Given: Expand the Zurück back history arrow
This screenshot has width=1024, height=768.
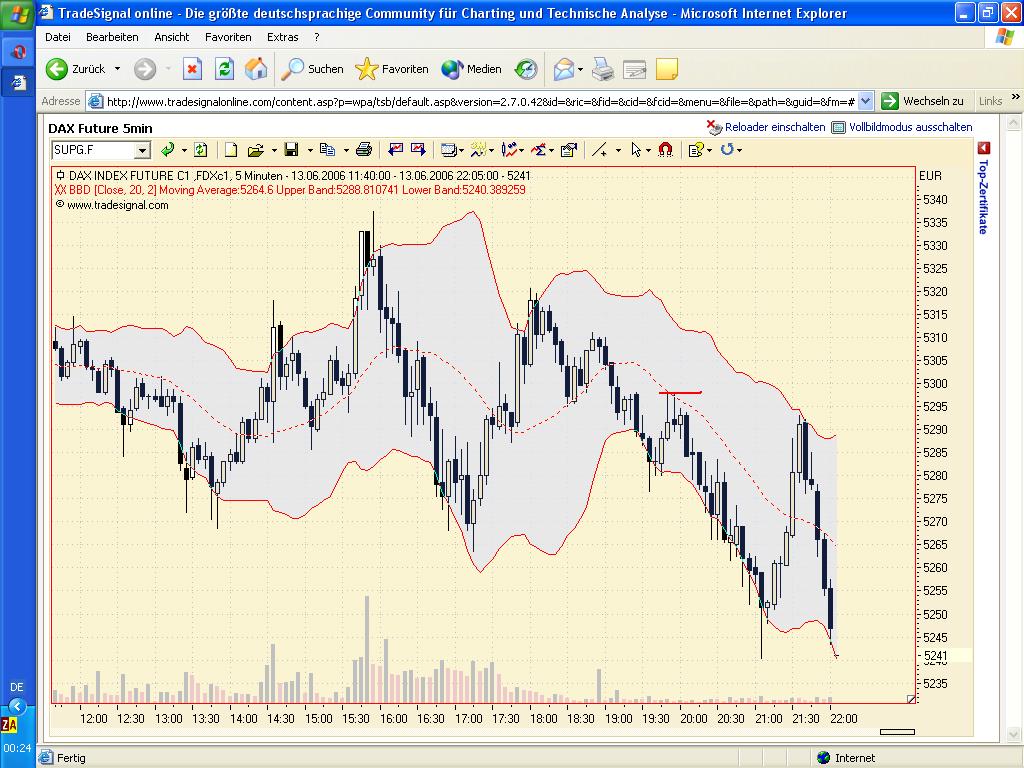Looking at the screenshot, I should pos(117,69).
